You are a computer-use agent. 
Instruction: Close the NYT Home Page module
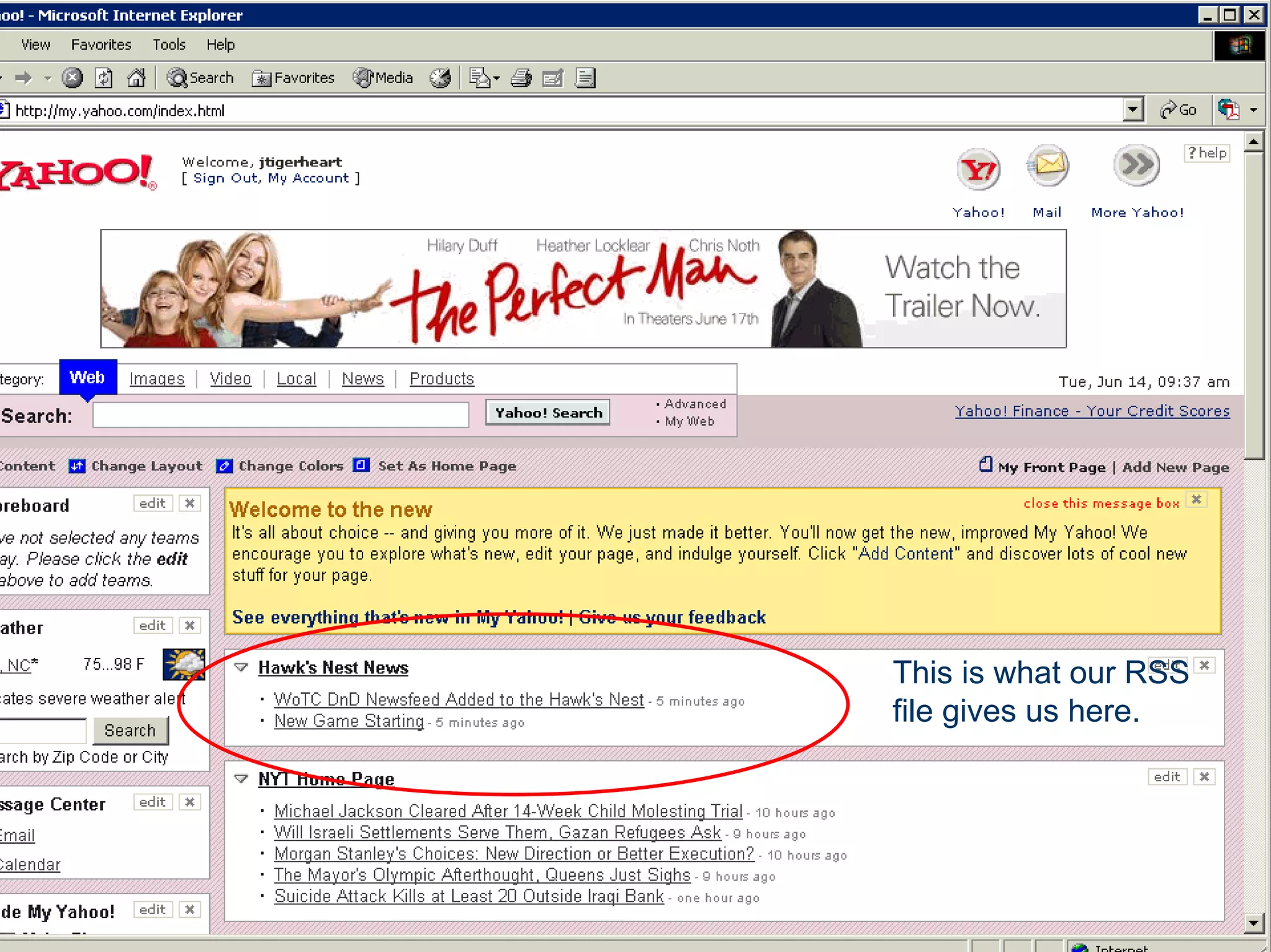tap(1205, 777)
